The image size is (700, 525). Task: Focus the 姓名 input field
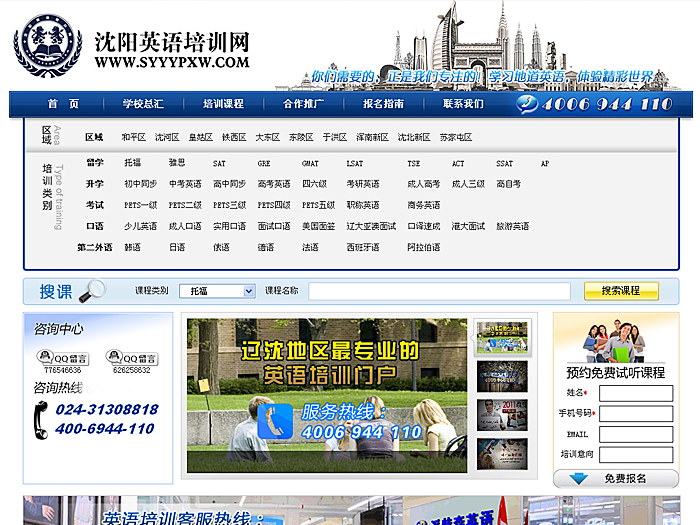tap(635, 393)
